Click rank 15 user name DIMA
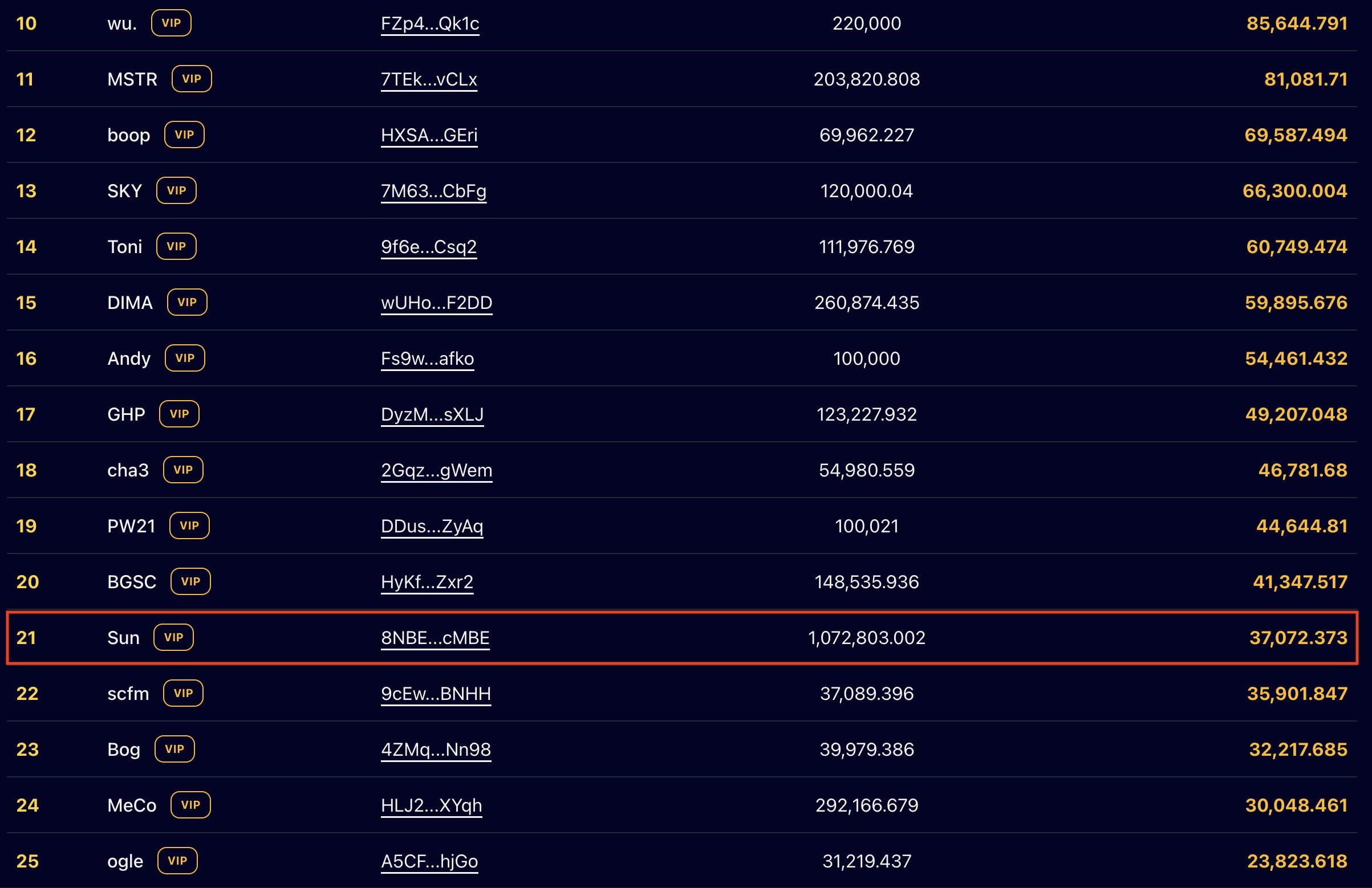 129,303
